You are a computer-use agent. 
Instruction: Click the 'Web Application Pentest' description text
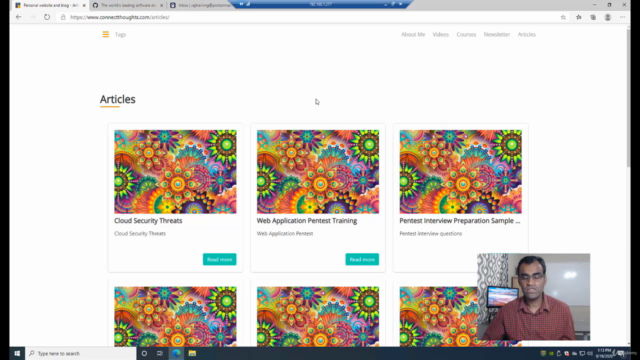click(x=285, y=233)
